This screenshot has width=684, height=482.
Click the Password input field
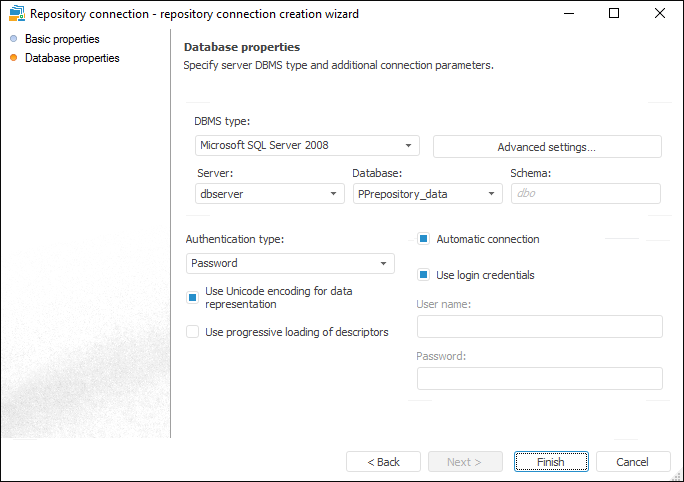pos(539,378)
